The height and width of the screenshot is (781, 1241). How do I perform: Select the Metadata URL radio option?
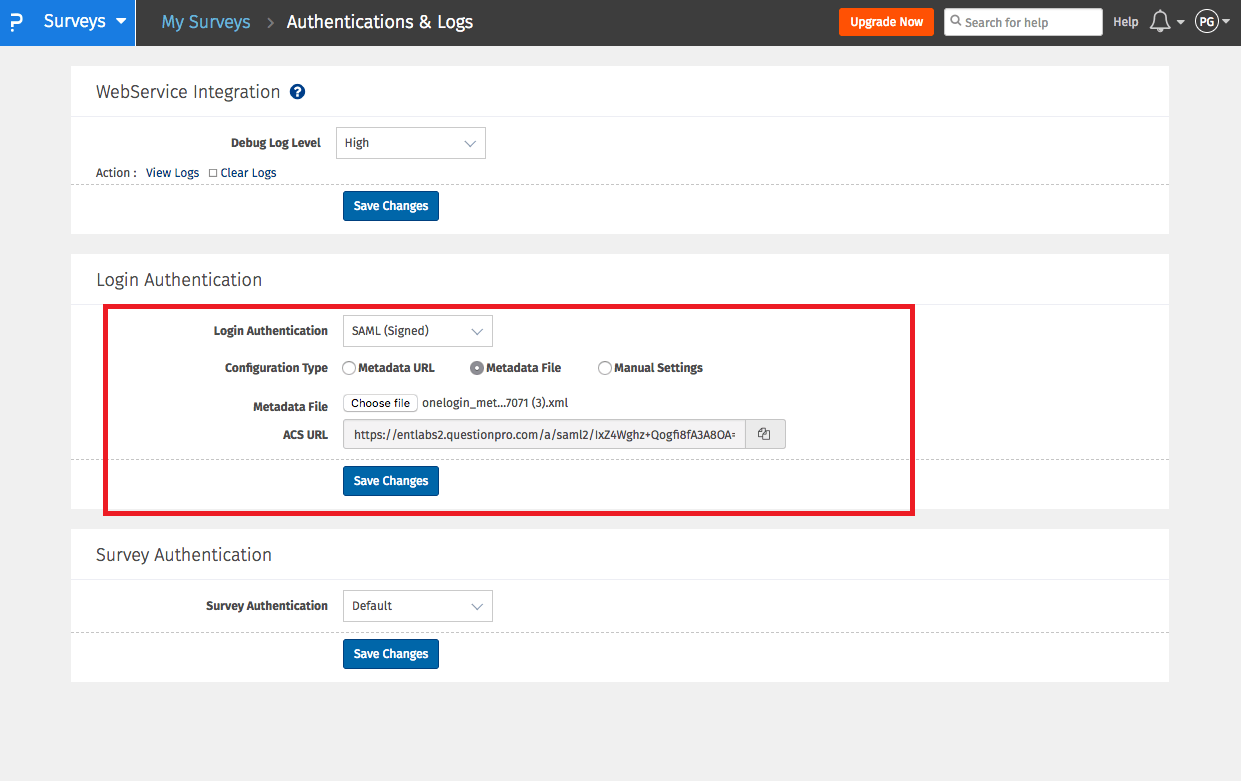[349, 368]
